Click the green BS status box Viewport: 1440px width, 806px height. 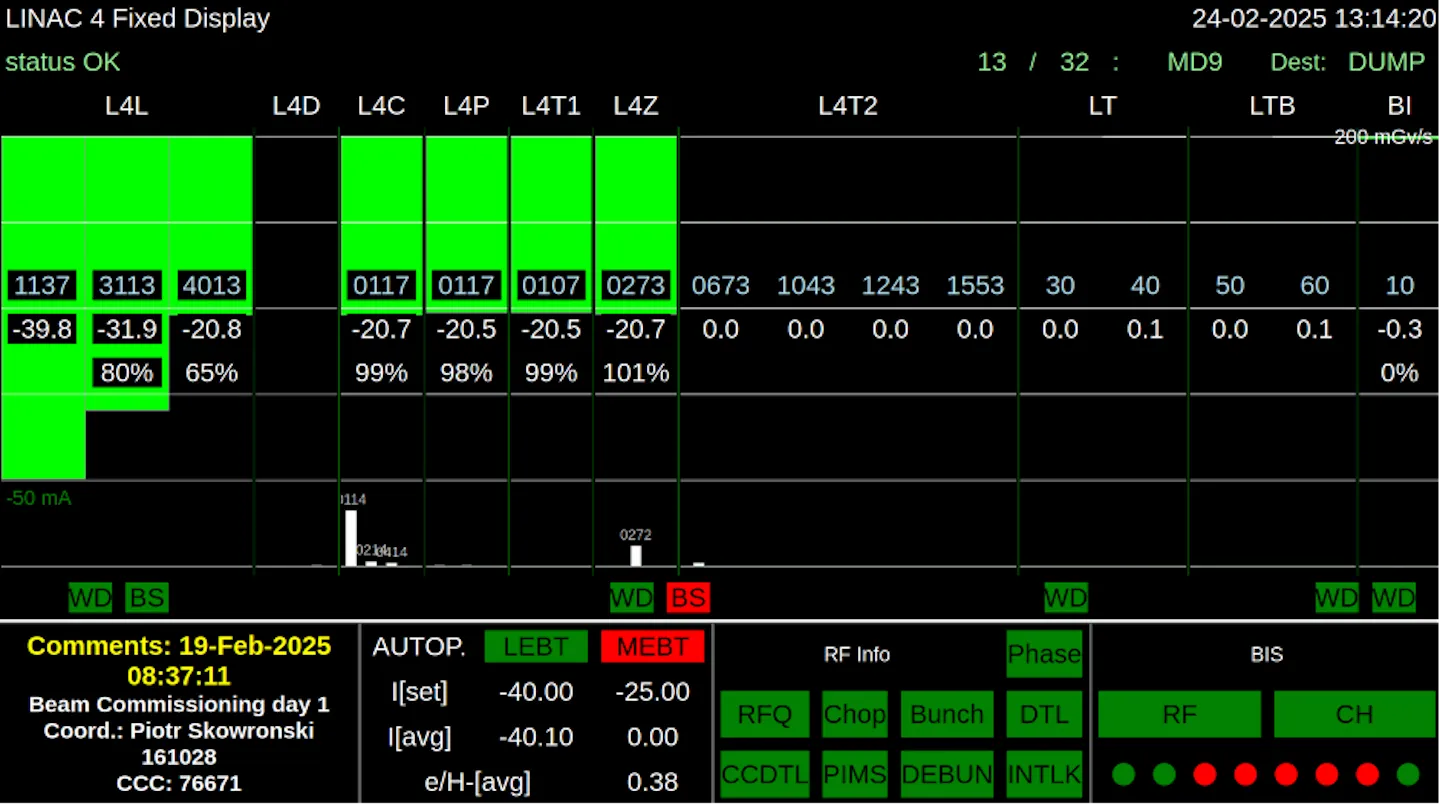[x=147, y=598]
